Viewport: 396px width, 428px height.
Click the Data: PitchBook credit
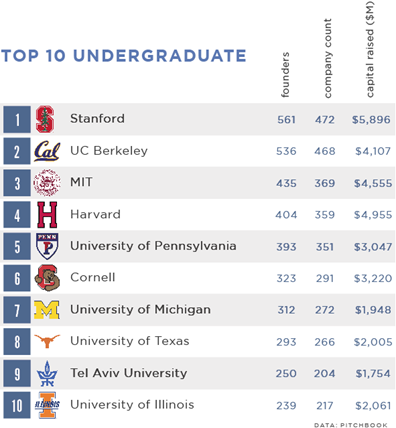pyautogui.click(x=351, y=425)
